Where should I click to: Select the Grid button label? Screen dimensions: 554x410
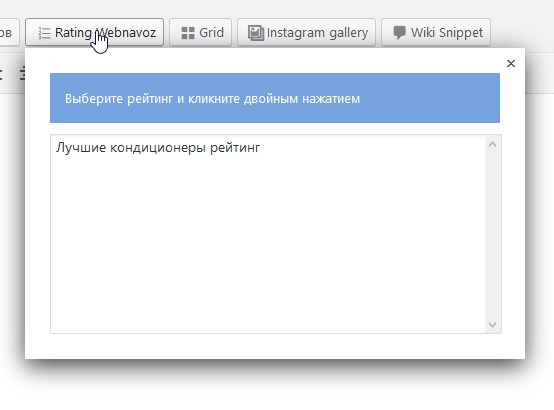pos(211,33)
